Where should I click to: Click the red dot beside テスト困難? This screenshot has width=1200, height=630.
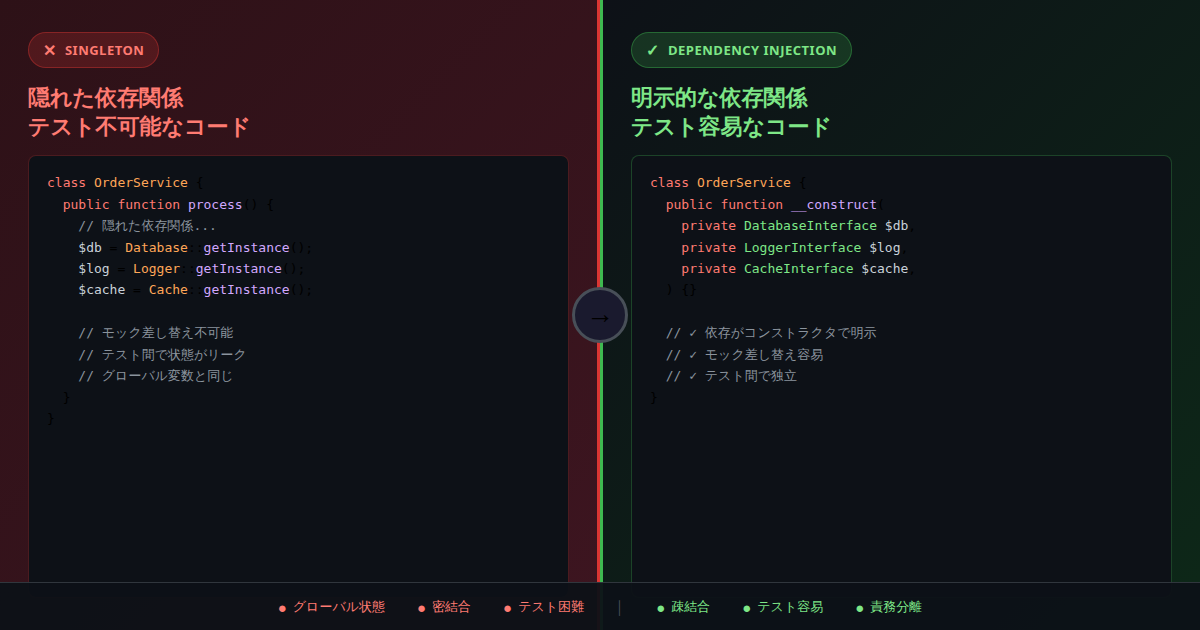pyautogui.click(x=508, y=608)
